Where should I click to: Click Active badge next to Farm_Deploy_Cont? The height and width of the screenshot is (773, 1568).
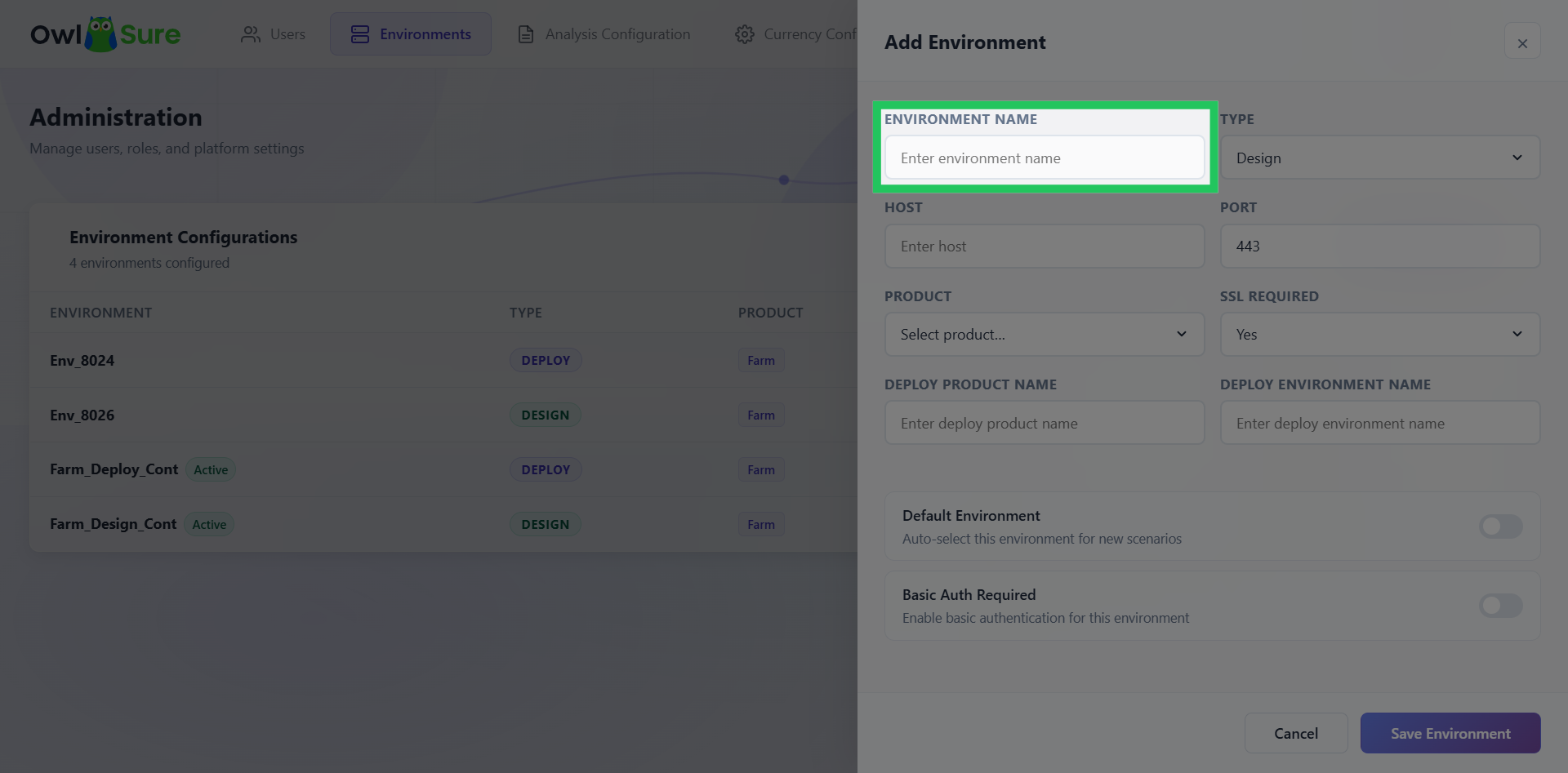point(211,469)
